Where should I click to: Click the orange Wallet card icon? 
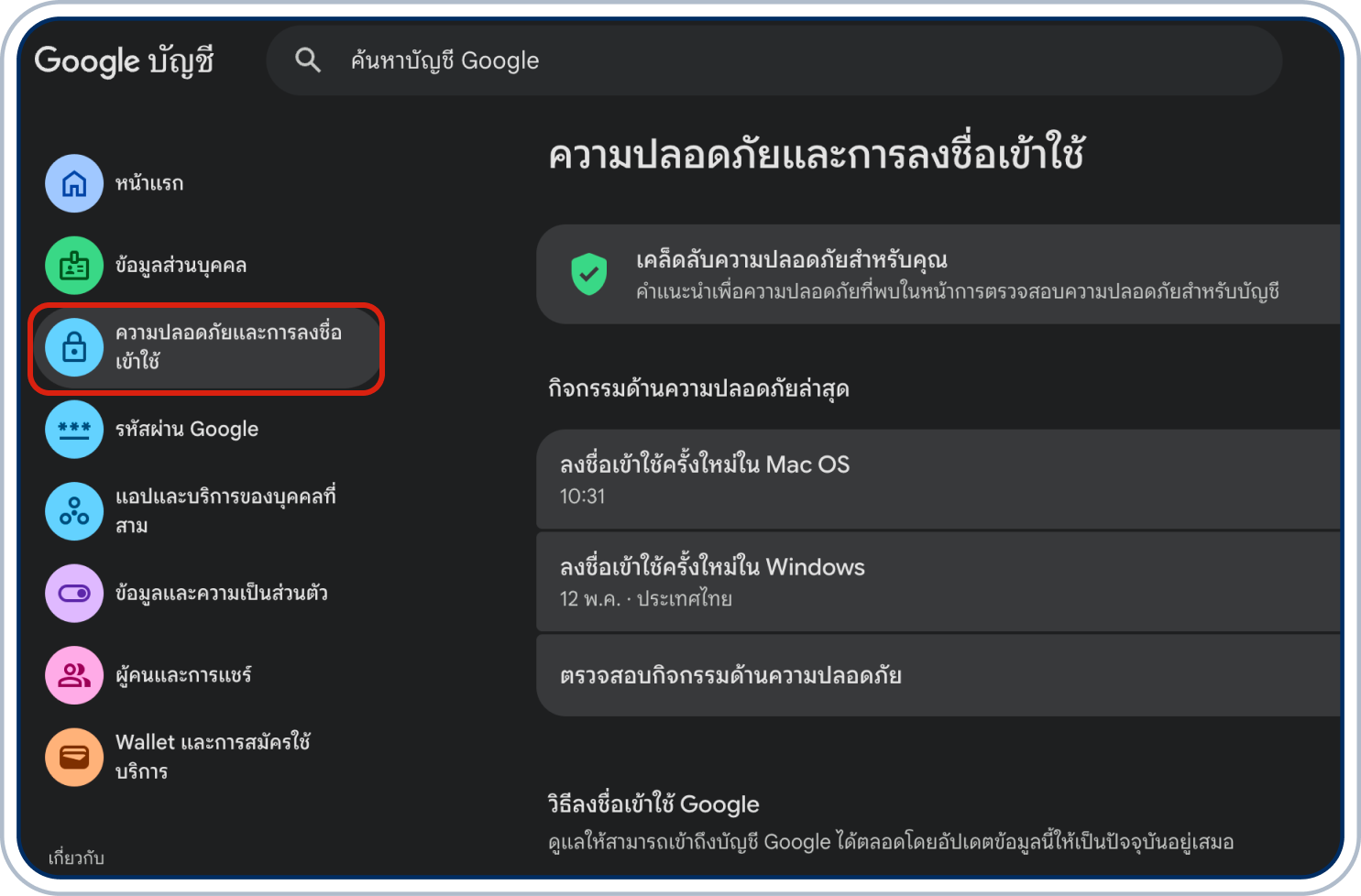pyautogui.click(x=74, y=757)
